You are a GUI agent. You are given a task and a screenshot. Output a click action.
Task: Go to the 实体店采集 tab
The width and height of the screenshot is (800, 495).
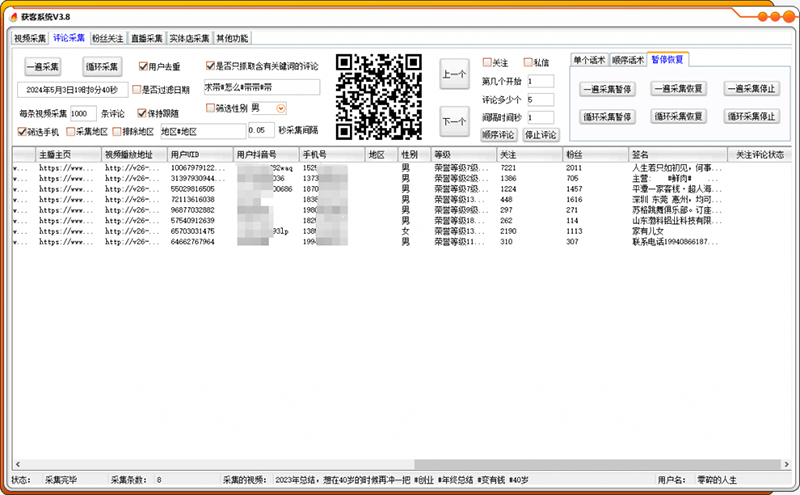coord(189,38)
